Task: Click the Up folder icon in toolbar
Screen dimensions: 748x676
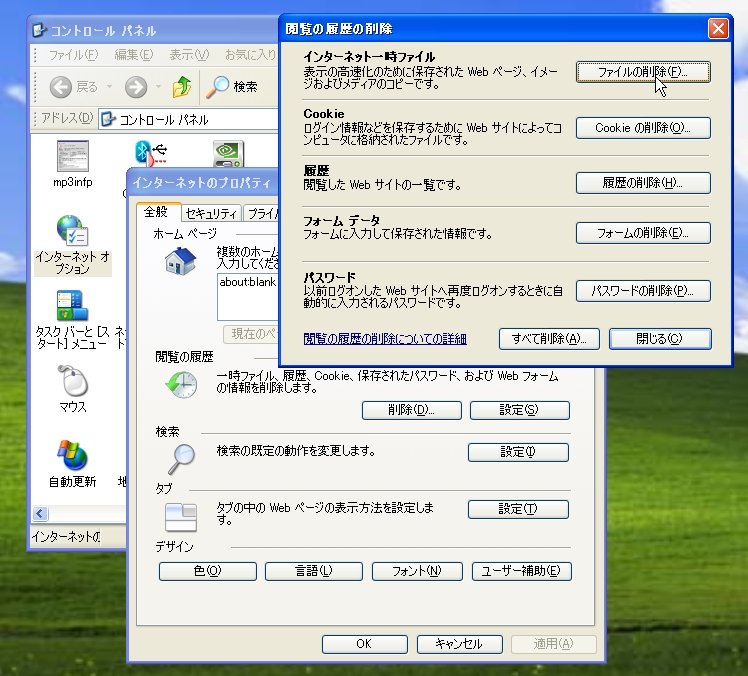Action: pyautogui.click(x=182, y=87)
